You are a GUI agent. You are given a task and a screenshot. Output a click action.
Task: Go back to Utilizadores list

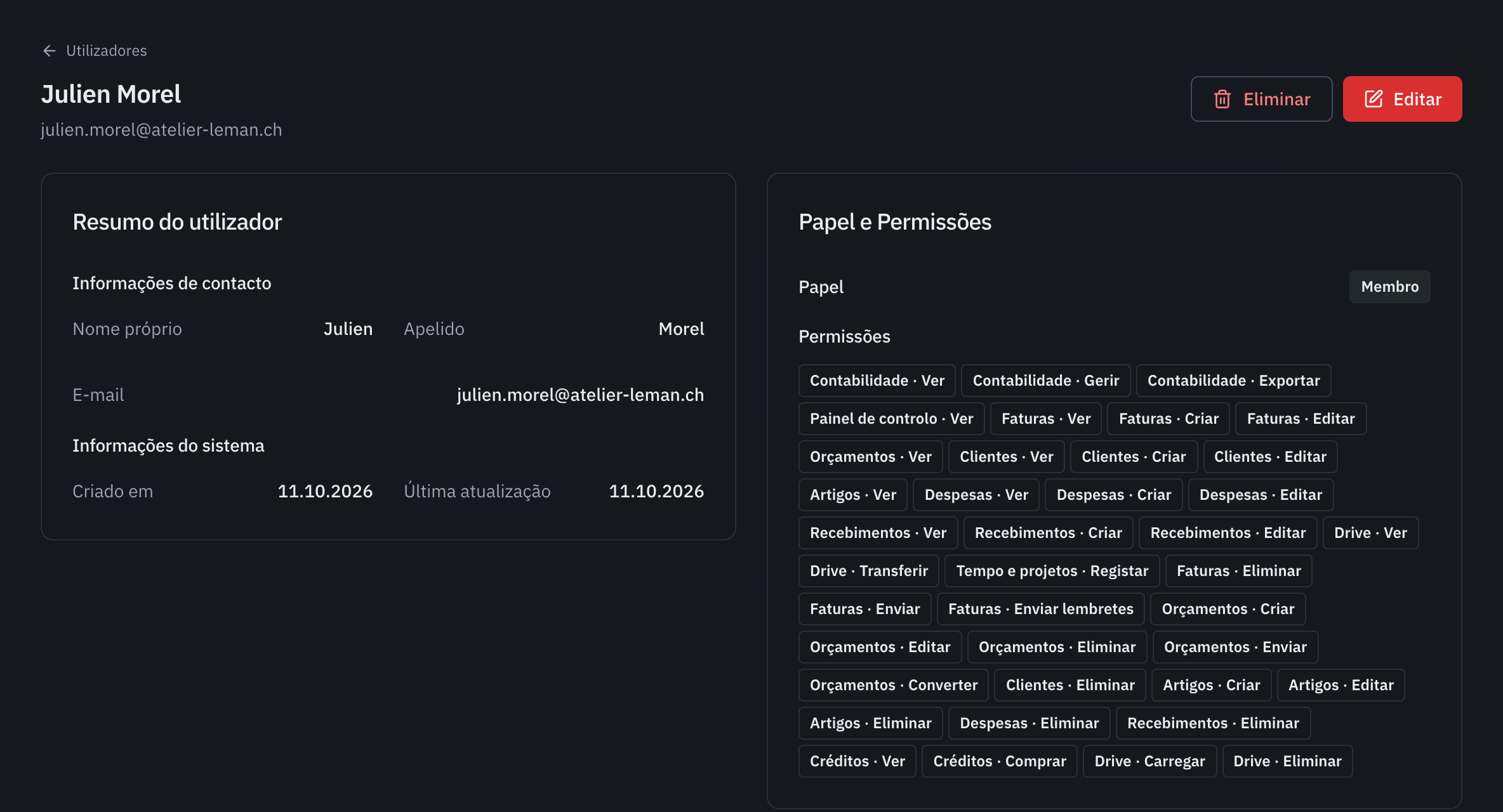[x=106, y=51]
